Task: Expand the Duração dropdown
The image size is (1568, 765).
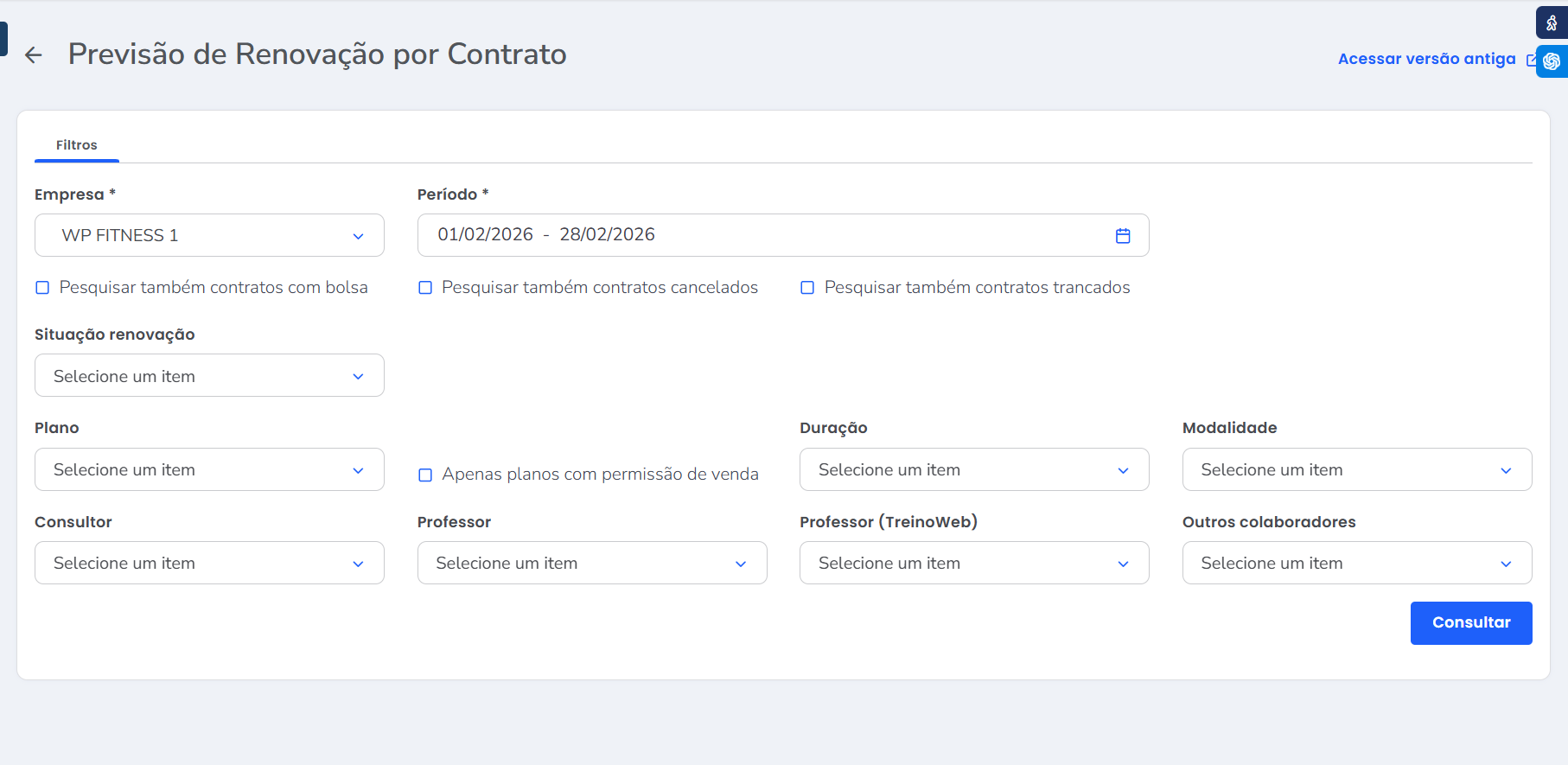Action: coord(973,470)
